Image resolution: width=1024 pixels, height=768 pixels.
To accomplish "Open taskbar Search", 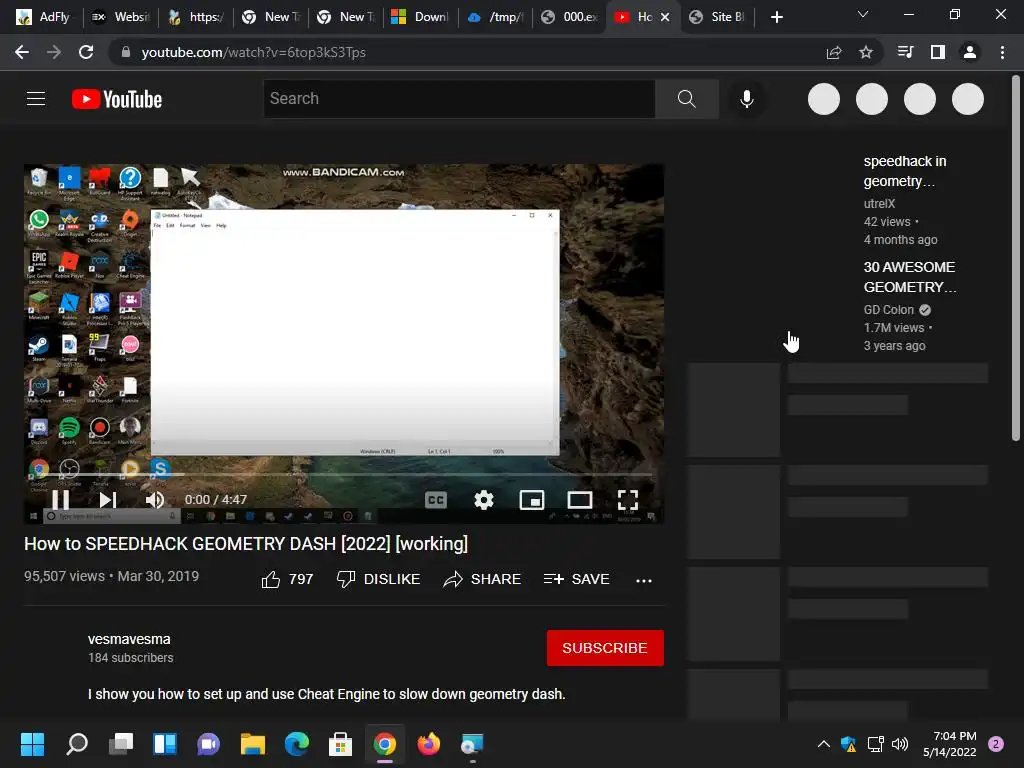I will point(77,744).
